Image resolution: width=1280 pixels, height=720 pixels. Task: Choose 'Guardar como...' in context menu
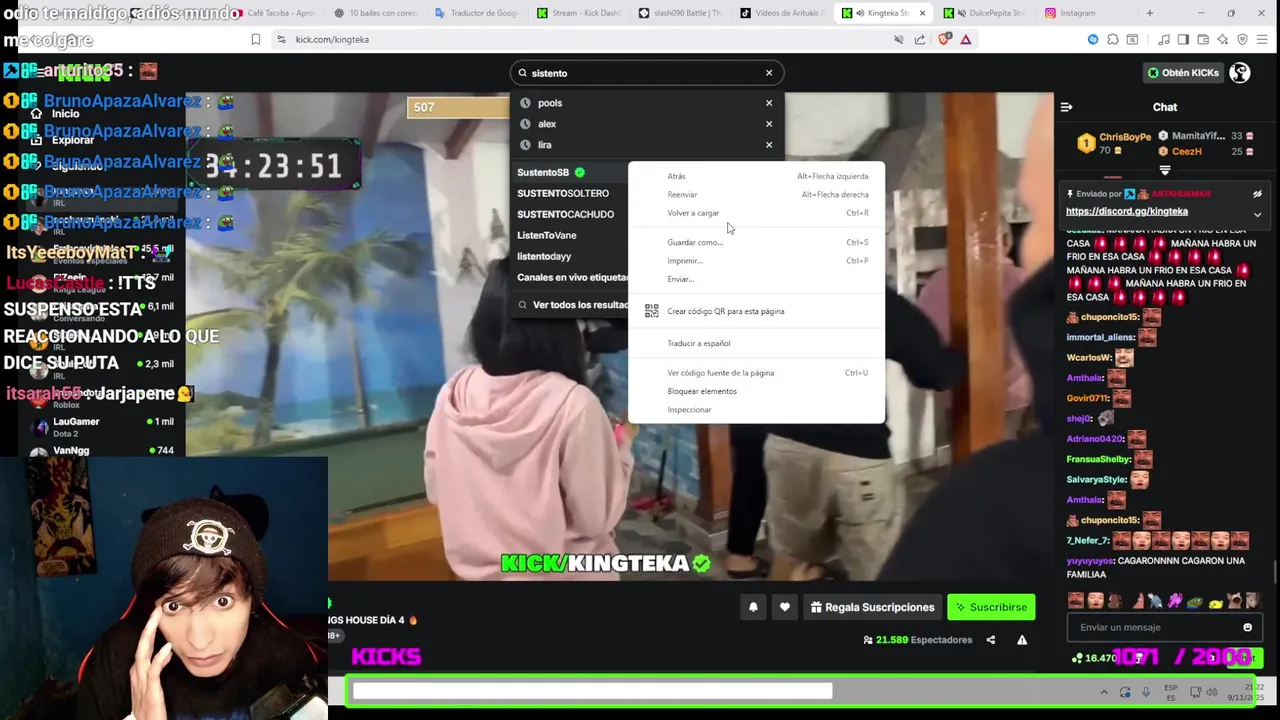coord(756,242)
